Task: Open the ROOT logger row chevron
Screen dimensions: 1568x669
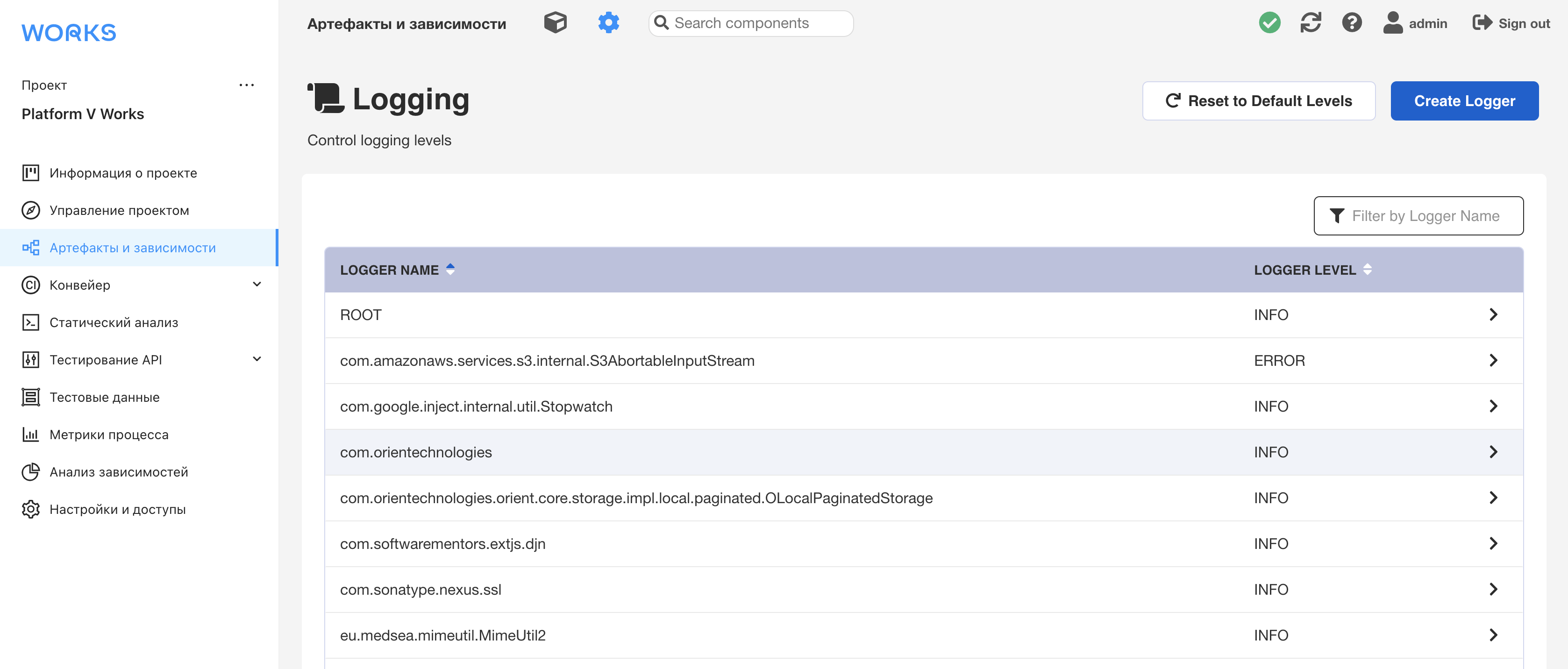Action: point(1493,315)
